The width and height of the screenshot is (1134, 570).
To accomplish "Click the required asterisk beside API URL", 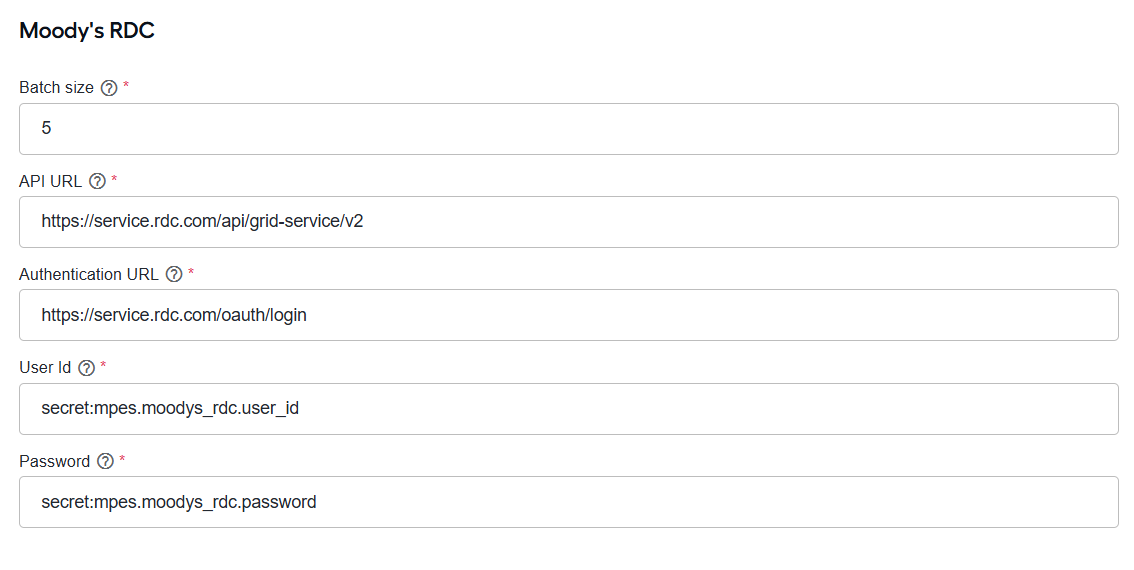I will [114, 179].
